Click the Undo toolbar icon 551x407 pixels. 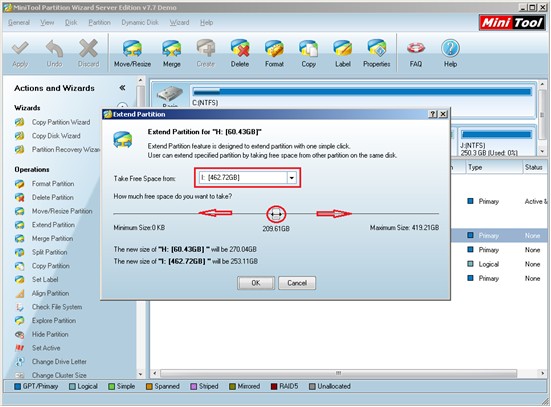click(x=54, y=54)
